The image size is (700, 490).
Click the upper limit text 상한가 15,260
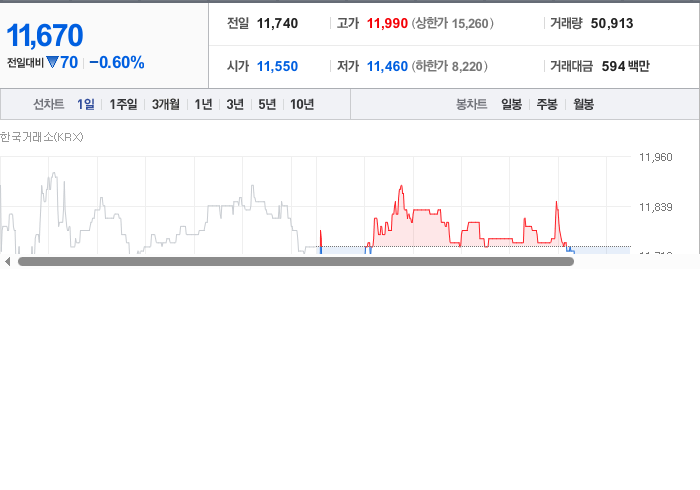tap(453, 23)
